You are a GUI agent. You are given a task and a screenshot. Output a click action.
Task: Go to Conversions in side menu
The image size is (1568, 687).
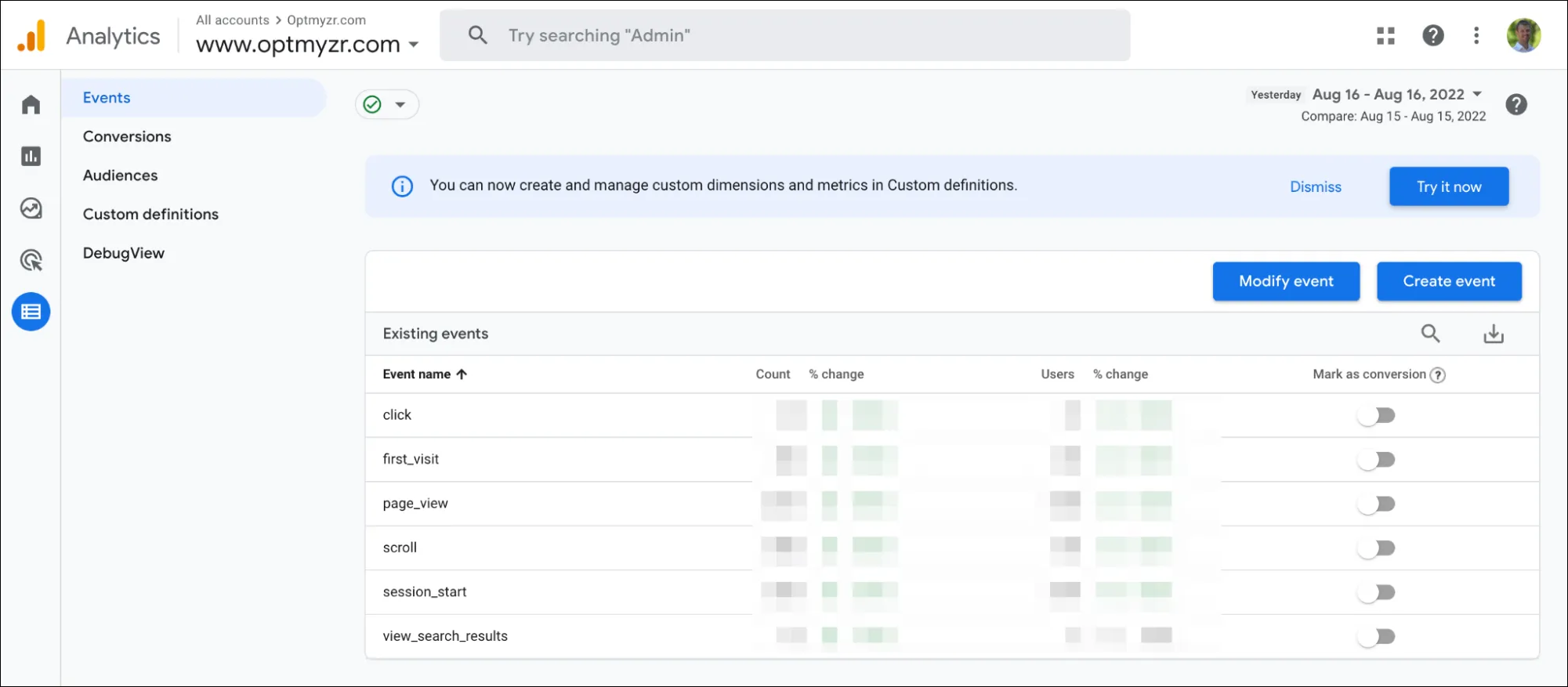pyautogui.click(x=127, y=136)
